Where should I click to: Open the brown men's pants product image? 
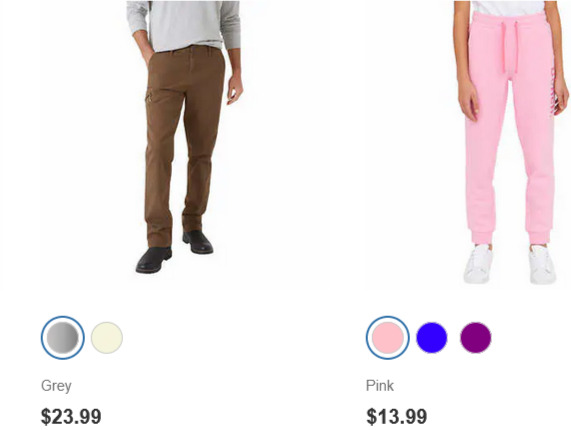(184, 137)
